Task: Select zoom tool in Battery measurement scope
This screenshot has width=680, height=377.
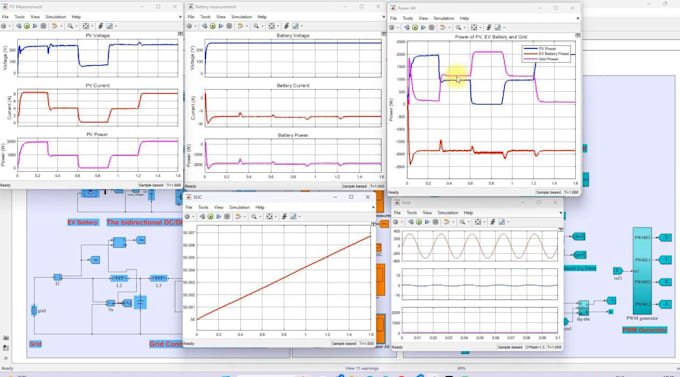Action: click(x=256, y=26)
